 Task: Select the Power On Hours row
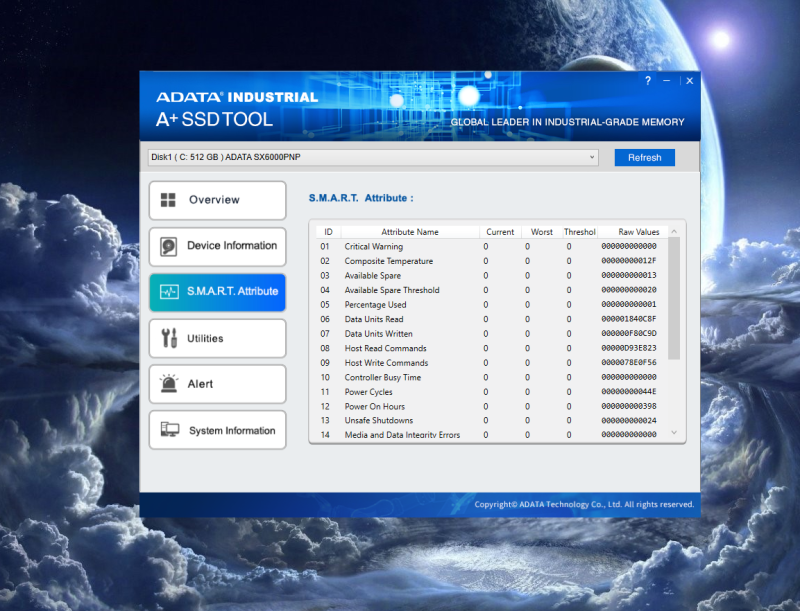491,406
